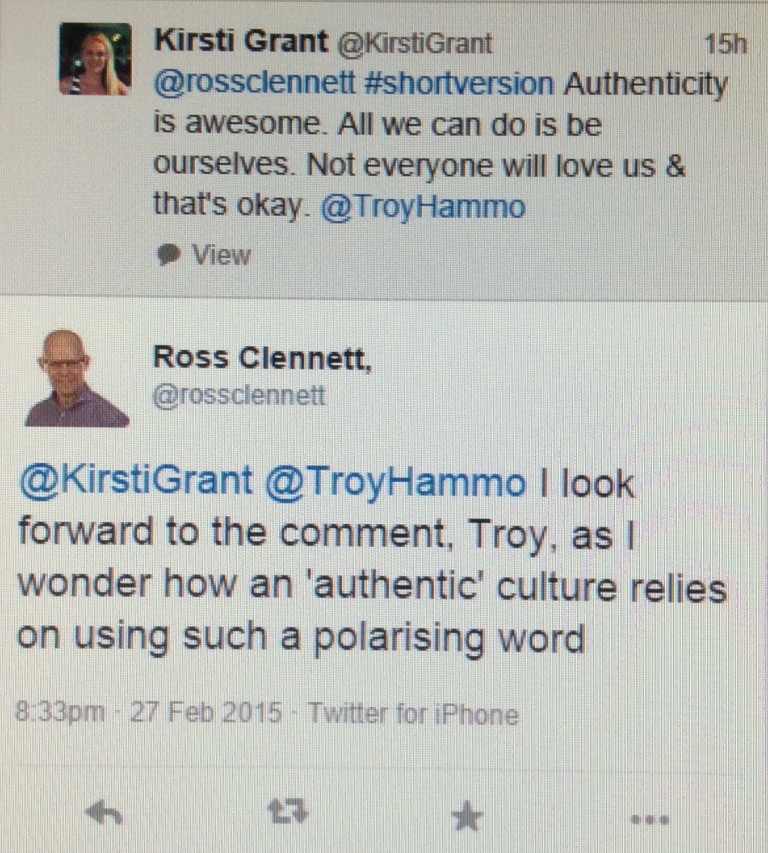Tap the reply arrow icon
The height and width of the screenshot is (853, 768).
(103, 814)
